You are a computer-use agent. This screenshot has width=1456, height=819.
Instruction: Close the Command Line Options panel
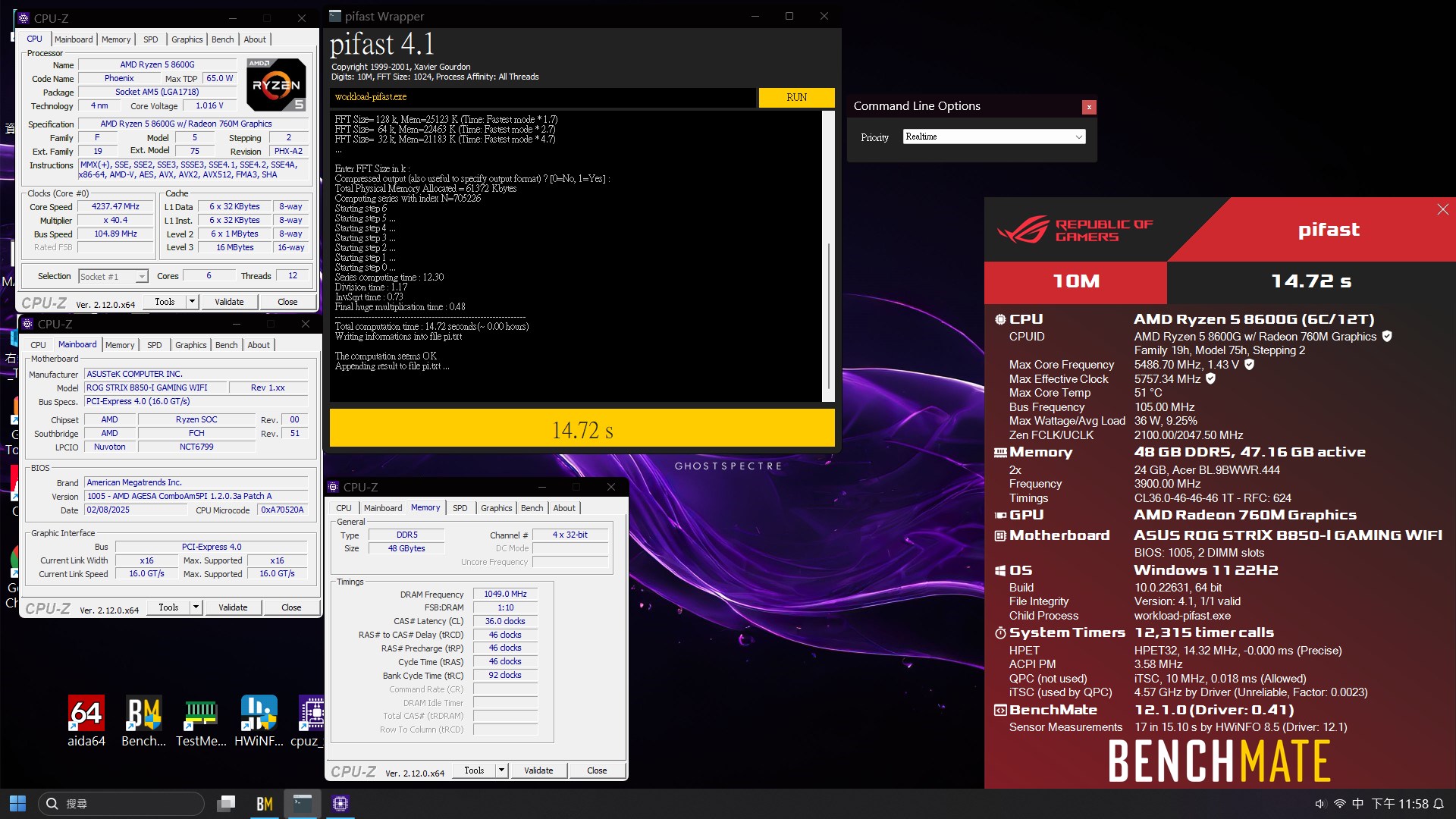(x=1089, y=107)
